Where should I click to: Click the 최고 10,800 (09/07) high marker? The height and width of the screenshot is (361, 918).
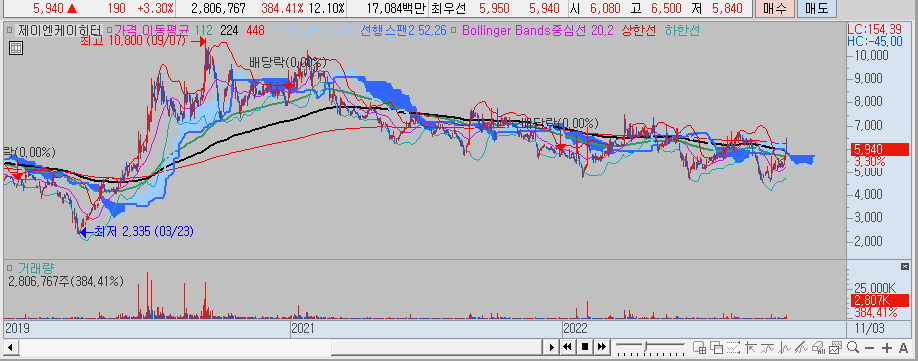tap(142, 41)
